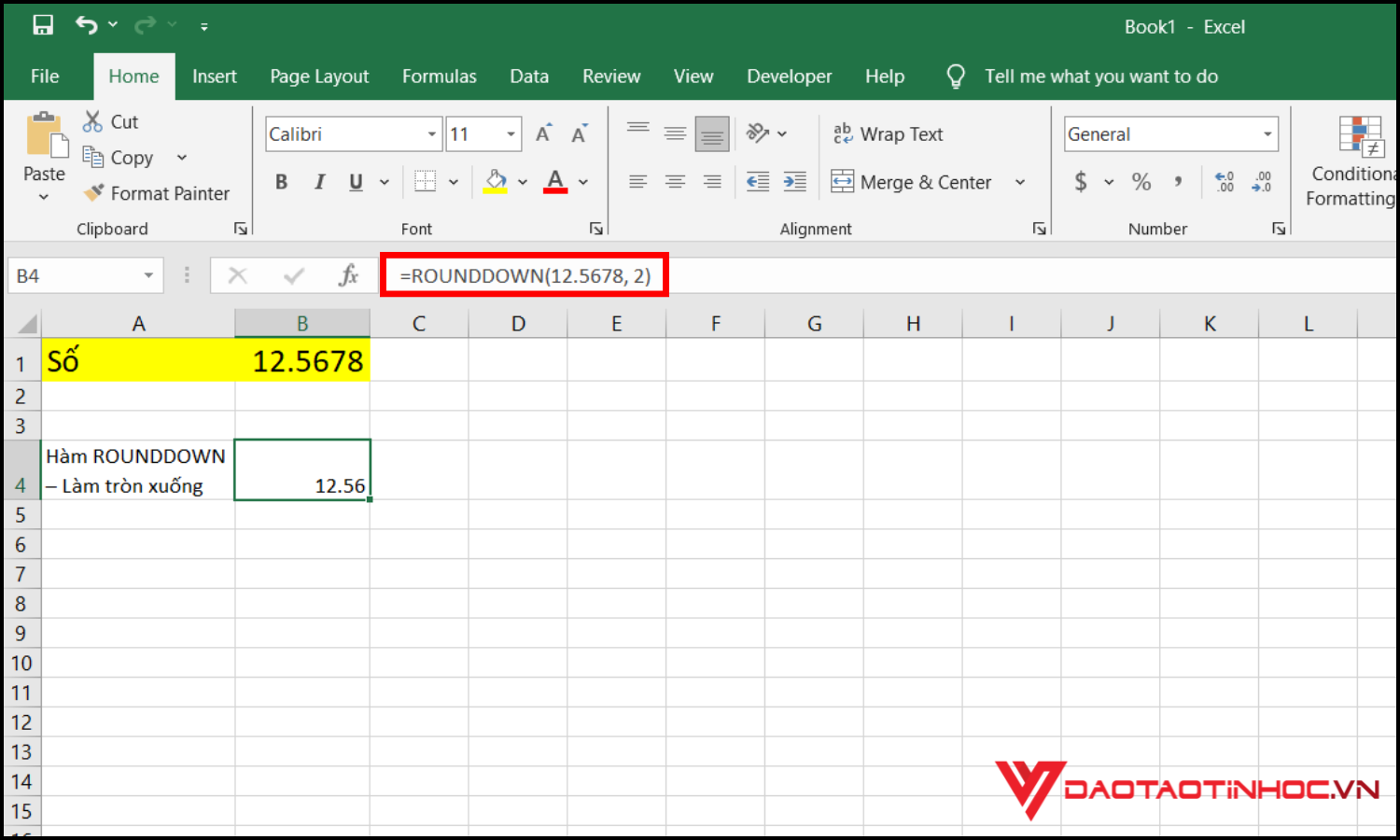1400x840 pixels.
Task: Click the Save icon in the title bar
Action: pyautogui.click(x=43, y=25)
